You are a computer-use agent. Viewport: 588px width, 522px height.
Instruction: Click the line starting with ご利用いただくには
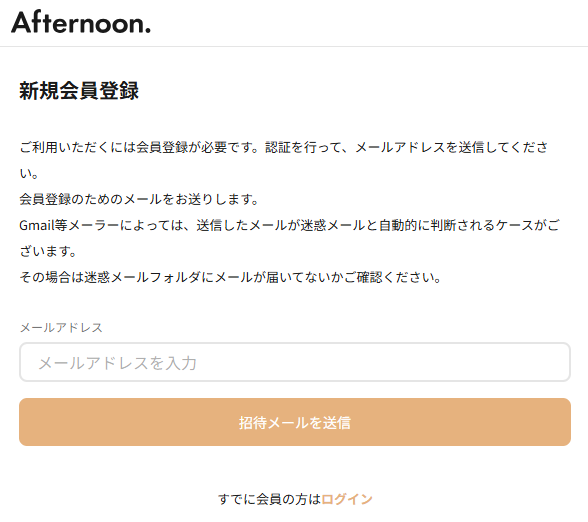(x=284, y=147)
